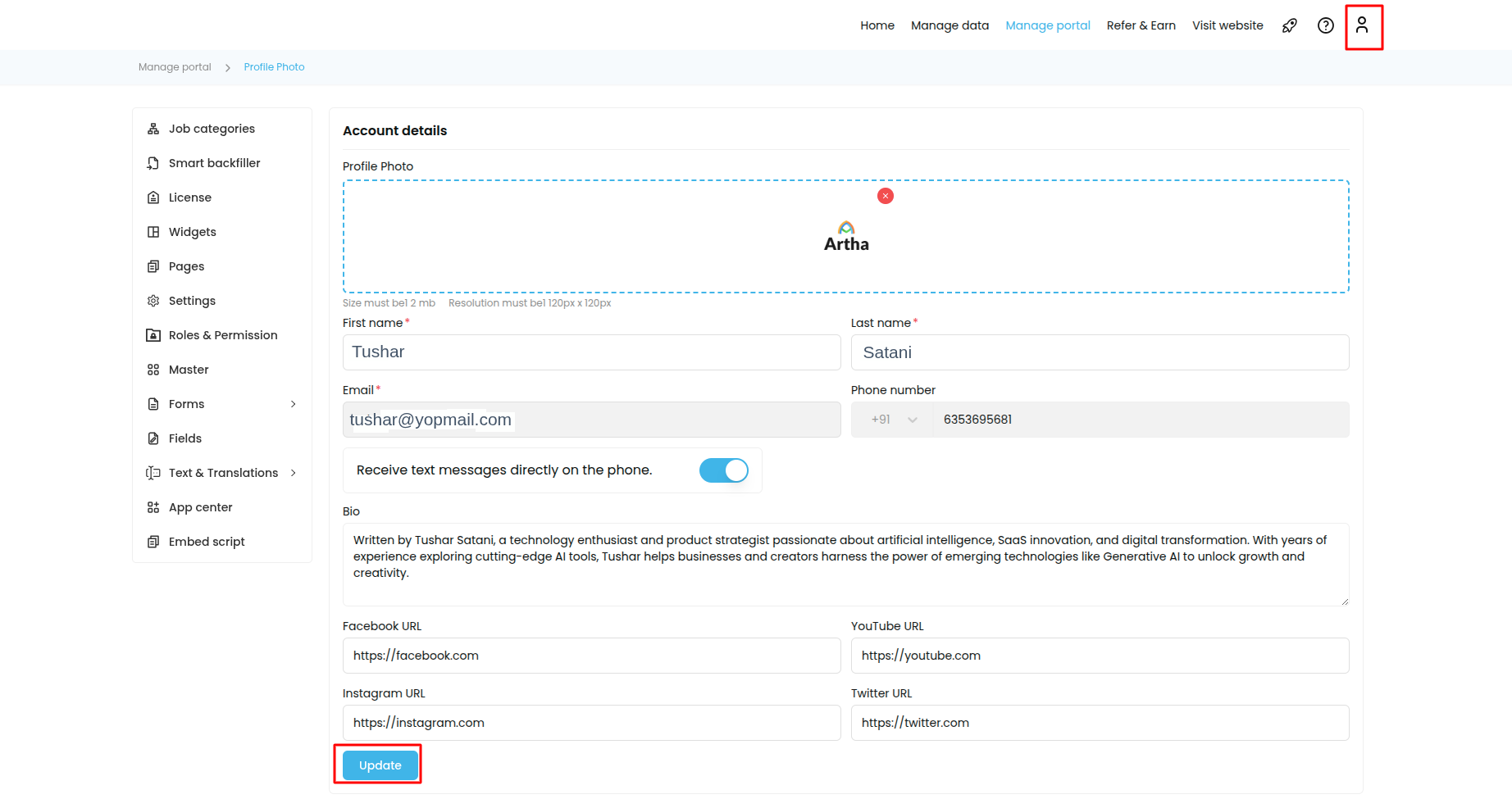The height and width of the screenshot is (799, 1512).
Task: Expand Text & Translations submenu chevron
Action: coord(294,473)
